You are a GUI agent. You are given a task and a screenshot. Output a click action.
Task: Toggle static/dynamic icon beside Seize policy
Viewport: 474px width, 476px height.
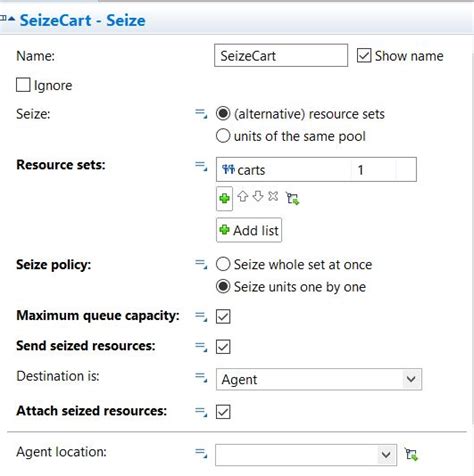point(201,264)
